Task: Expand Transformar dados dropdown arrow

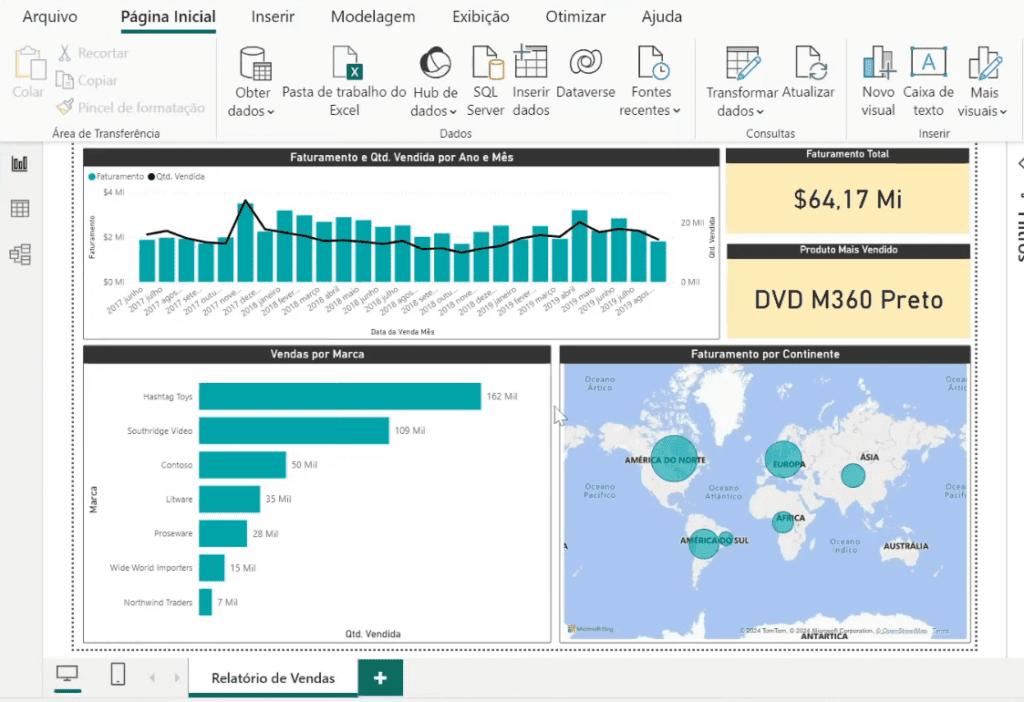Action: (760, 112)
